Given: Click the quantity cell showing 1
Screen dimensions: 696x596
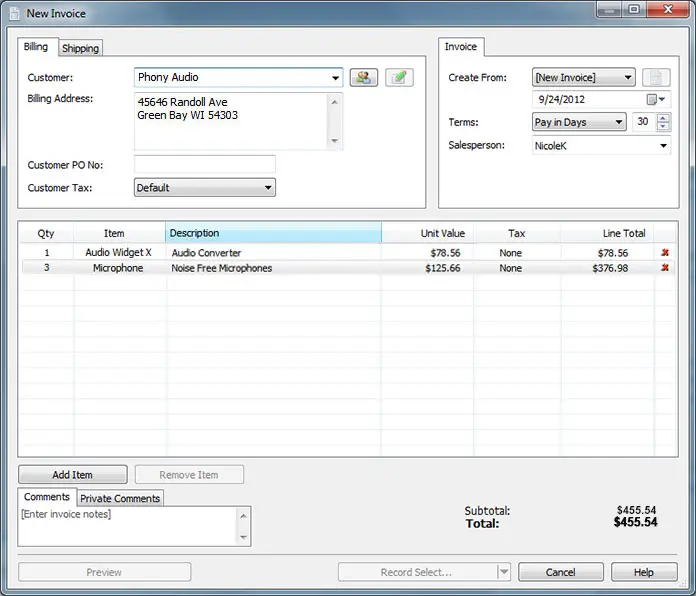Looking at the screenshot, I should coord(47,253).
